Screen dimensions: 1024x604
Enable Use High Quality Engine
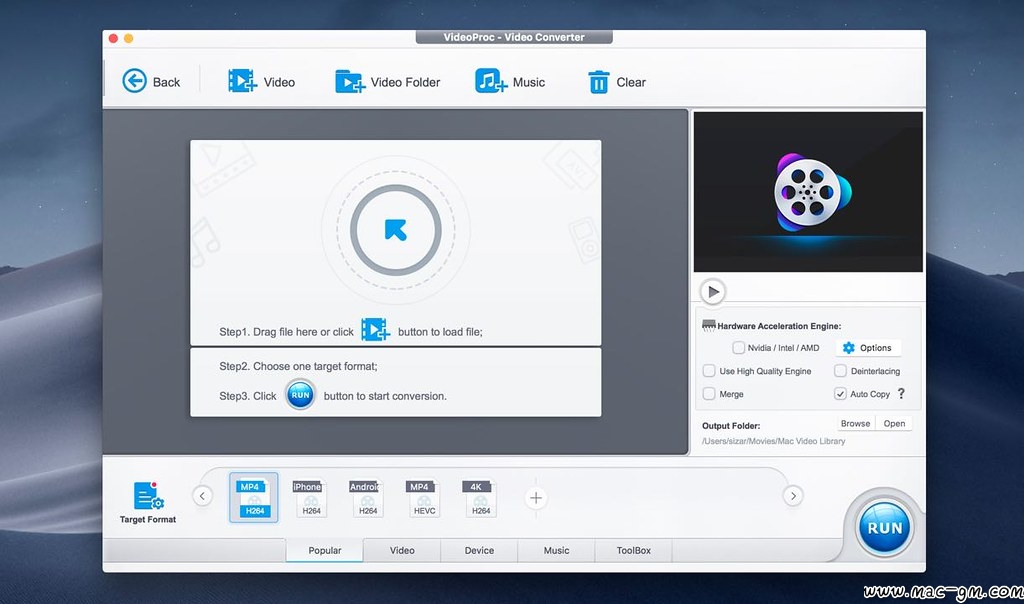709,371
